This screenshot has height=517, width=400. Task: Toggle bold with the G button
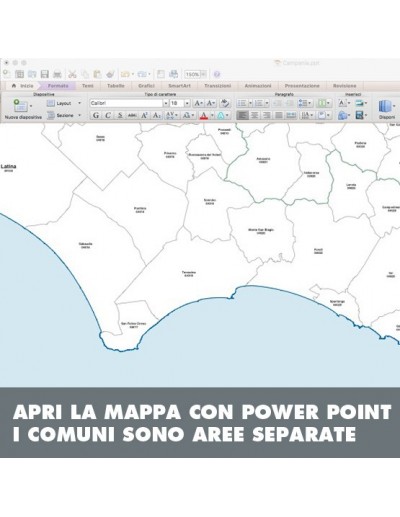click(96, 115)
